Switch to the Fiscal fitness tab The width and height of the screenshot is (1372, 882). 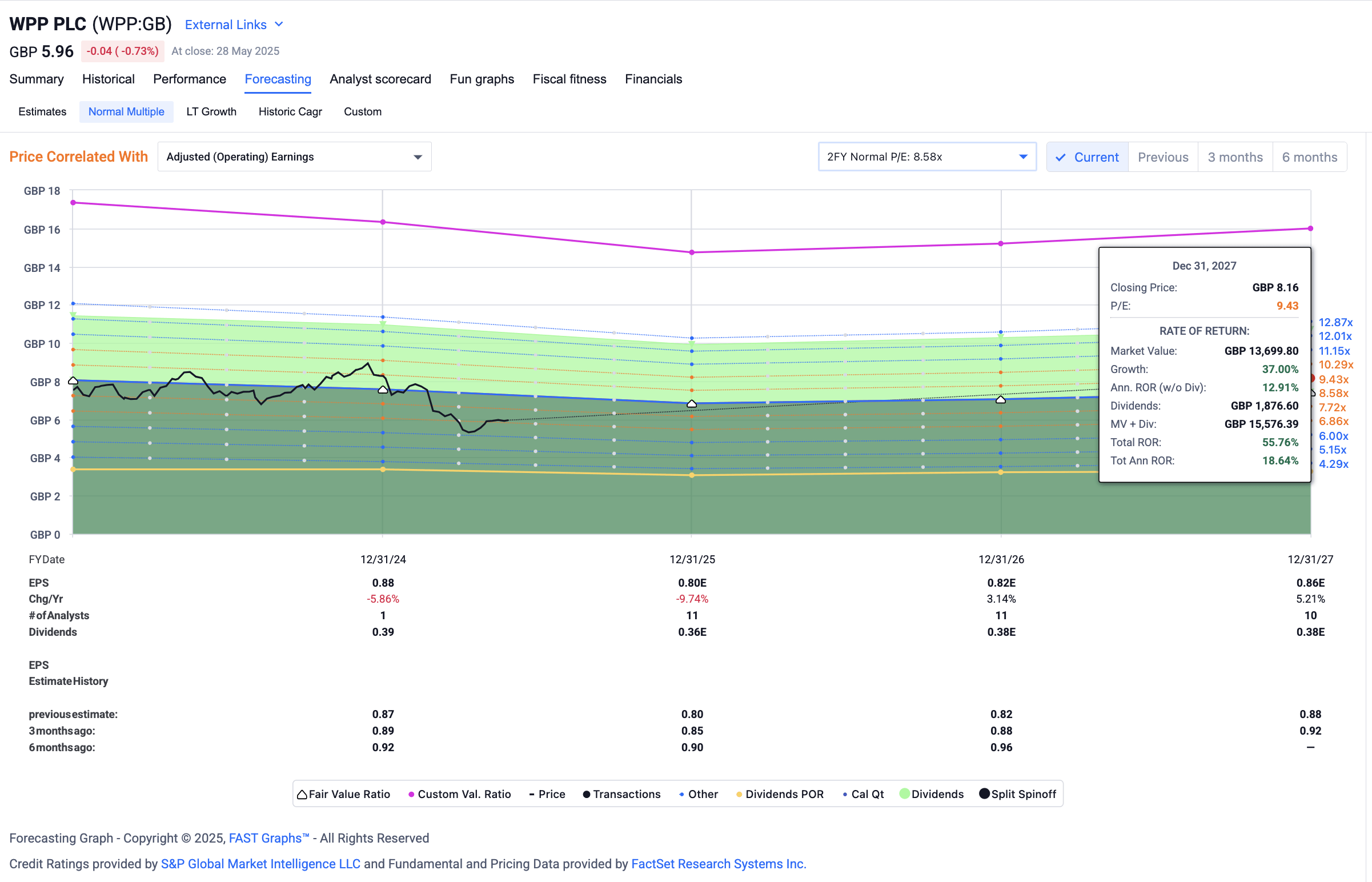[x=569, y=79]
